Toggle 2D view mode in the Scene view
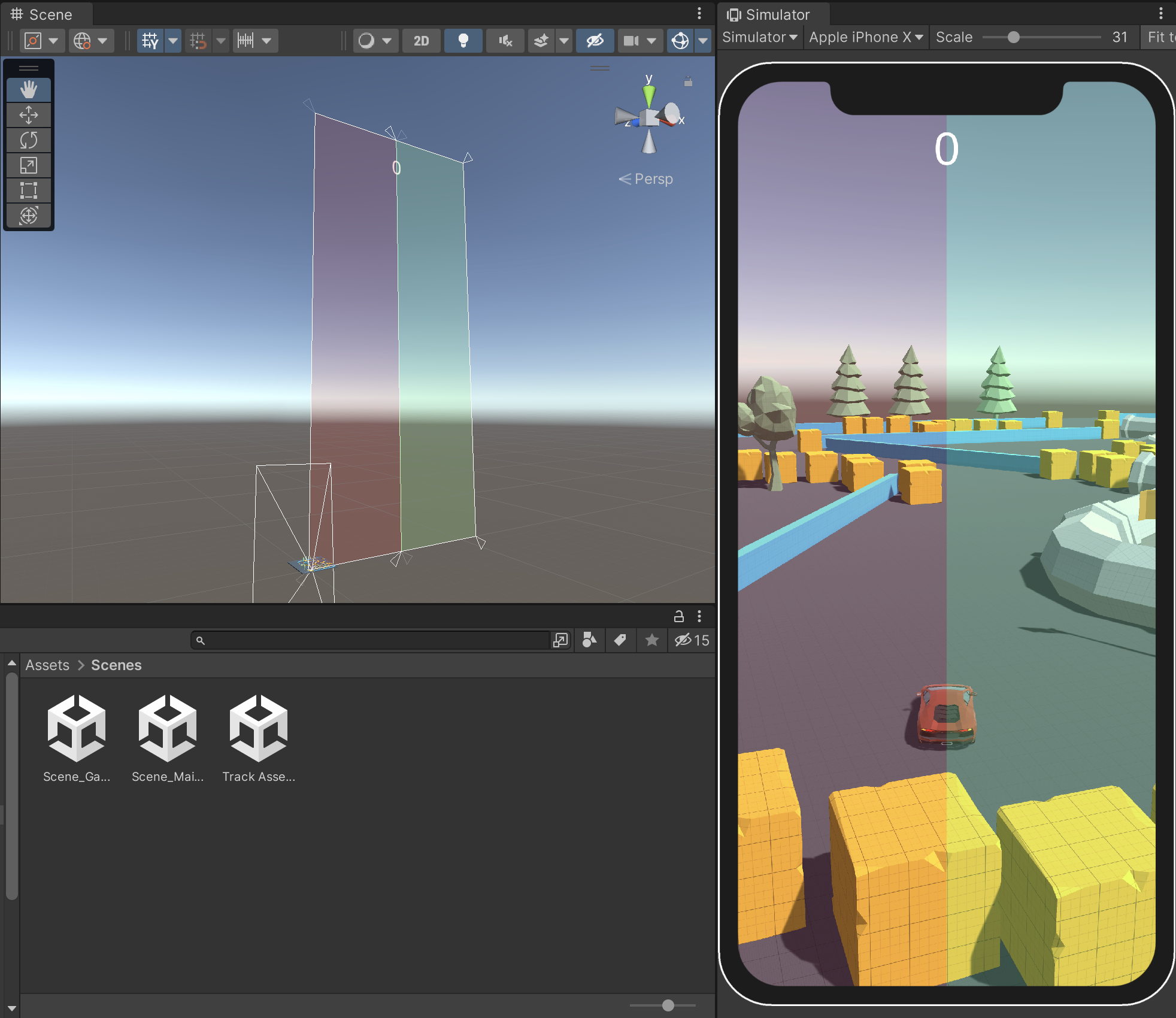Image resolution: width=1176 pixels, height=1018 pixels. pyautogui.click(x=421, y=40)
